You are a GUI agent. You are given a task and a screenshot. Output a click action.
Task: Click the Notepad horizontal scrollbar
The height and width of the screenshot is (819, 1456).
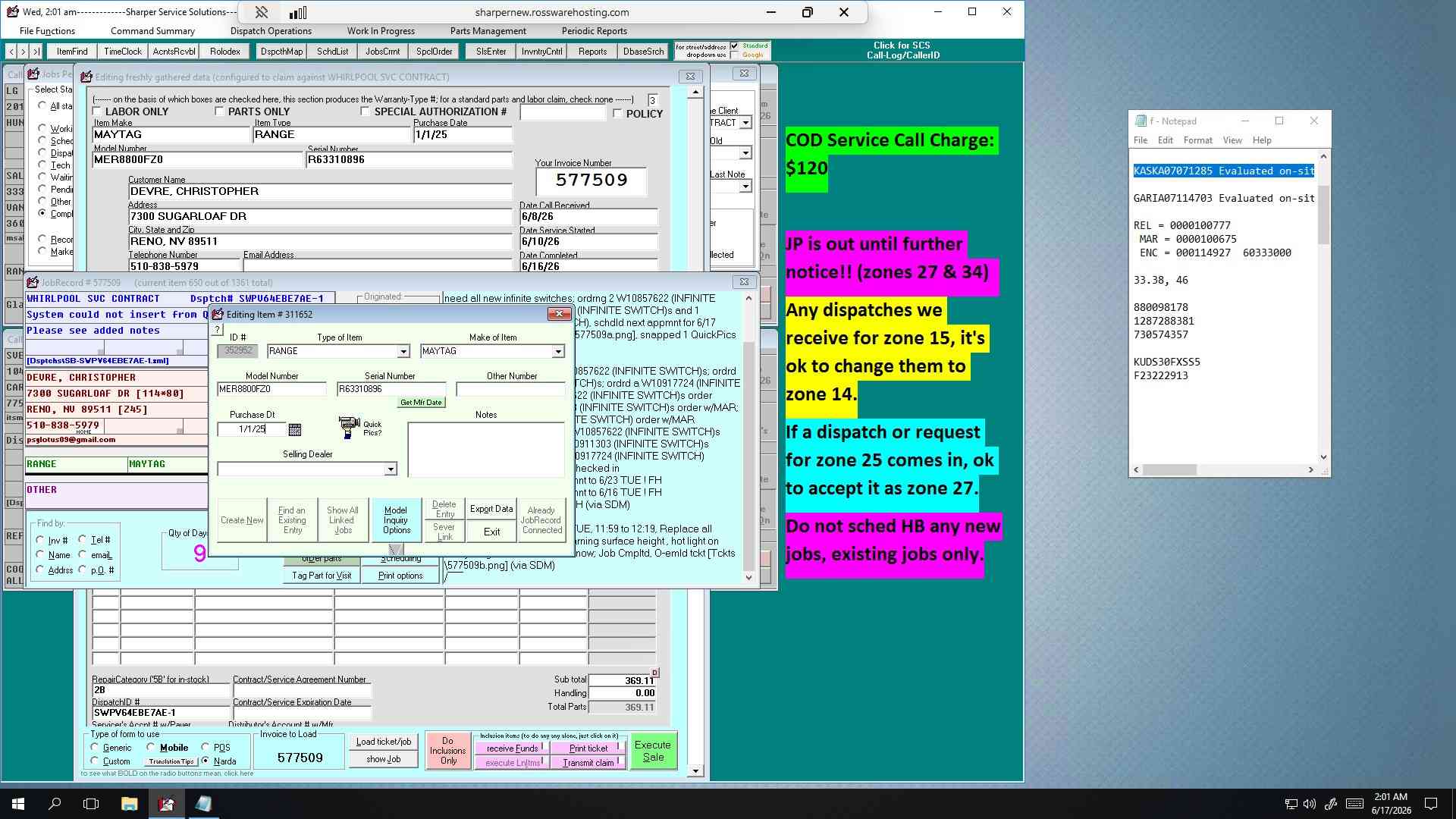coord(1222,470)
